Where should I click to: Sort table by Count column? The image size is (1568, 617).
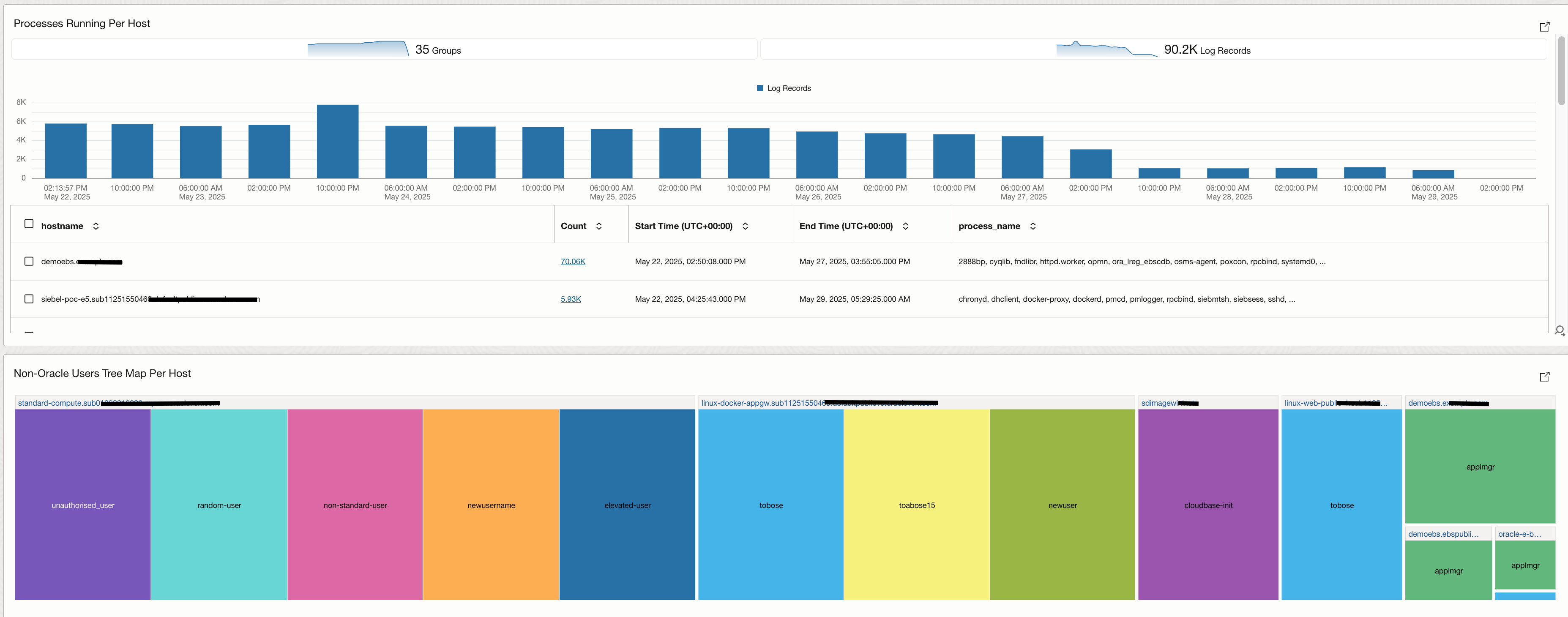click(599, 227)
